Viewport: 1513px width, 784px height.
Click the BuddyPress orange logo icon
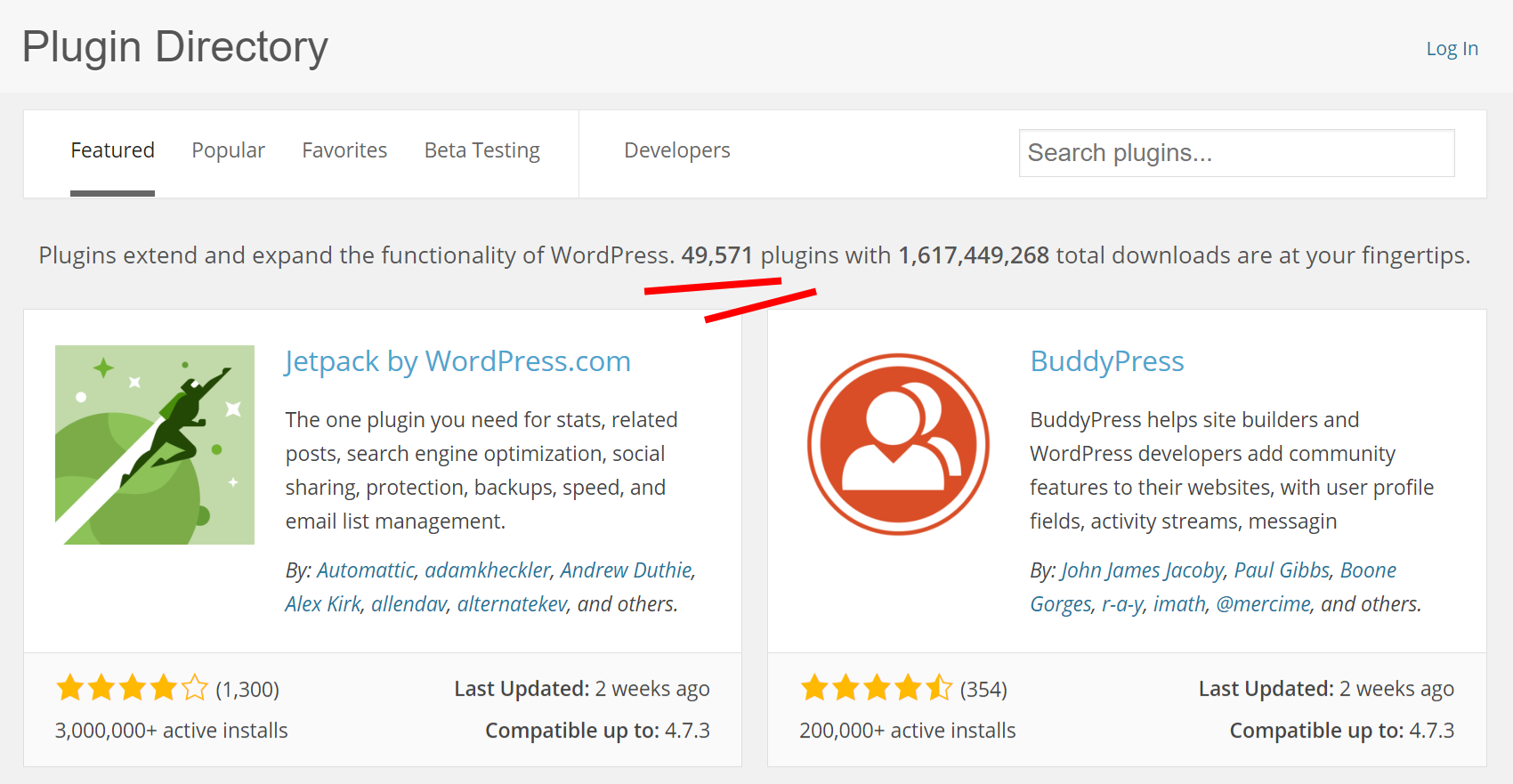tap(898, 445)
